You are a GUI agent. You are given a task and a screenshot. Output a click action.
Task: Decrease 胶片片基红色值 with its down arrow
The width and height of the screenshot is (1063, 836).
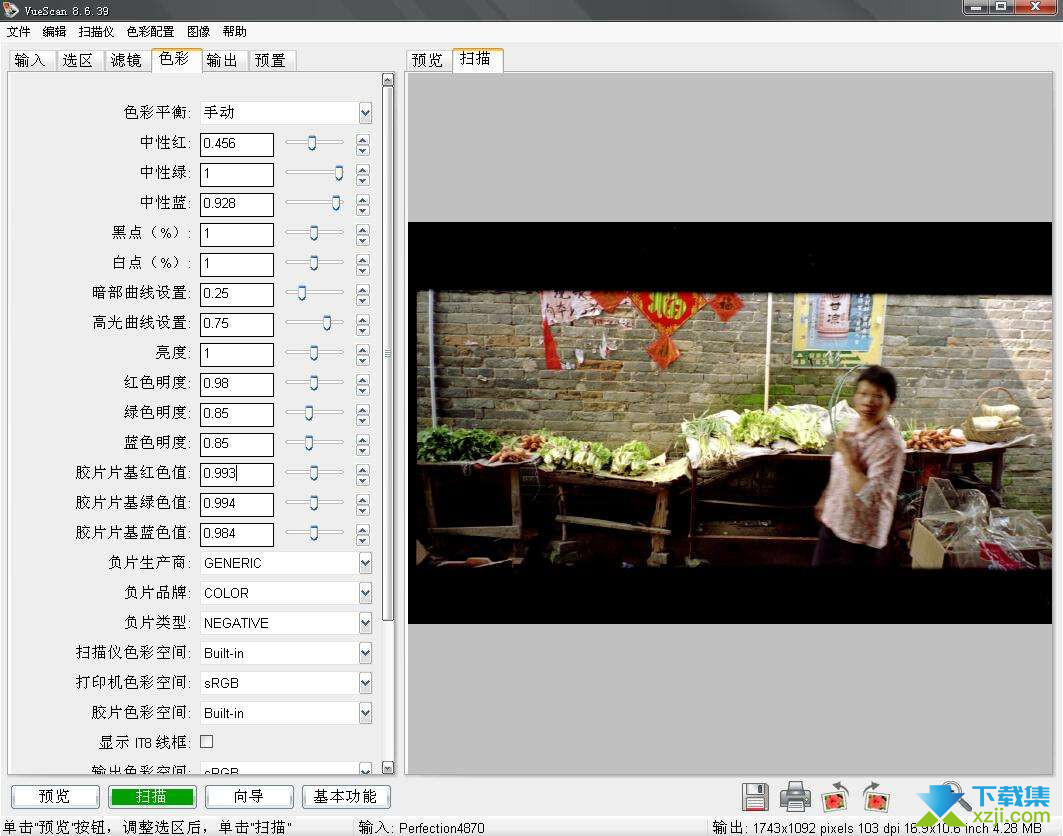(x=363, y=480)
